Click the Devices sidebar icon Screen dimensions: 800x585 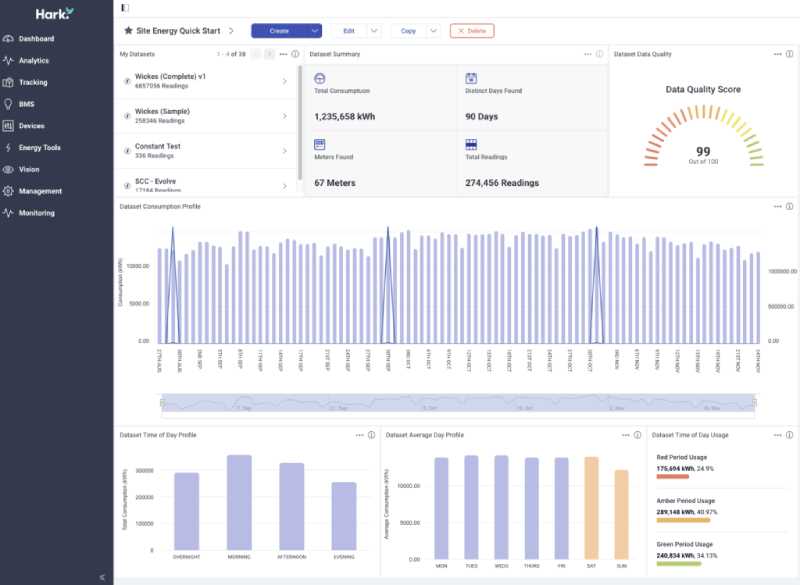9,126
